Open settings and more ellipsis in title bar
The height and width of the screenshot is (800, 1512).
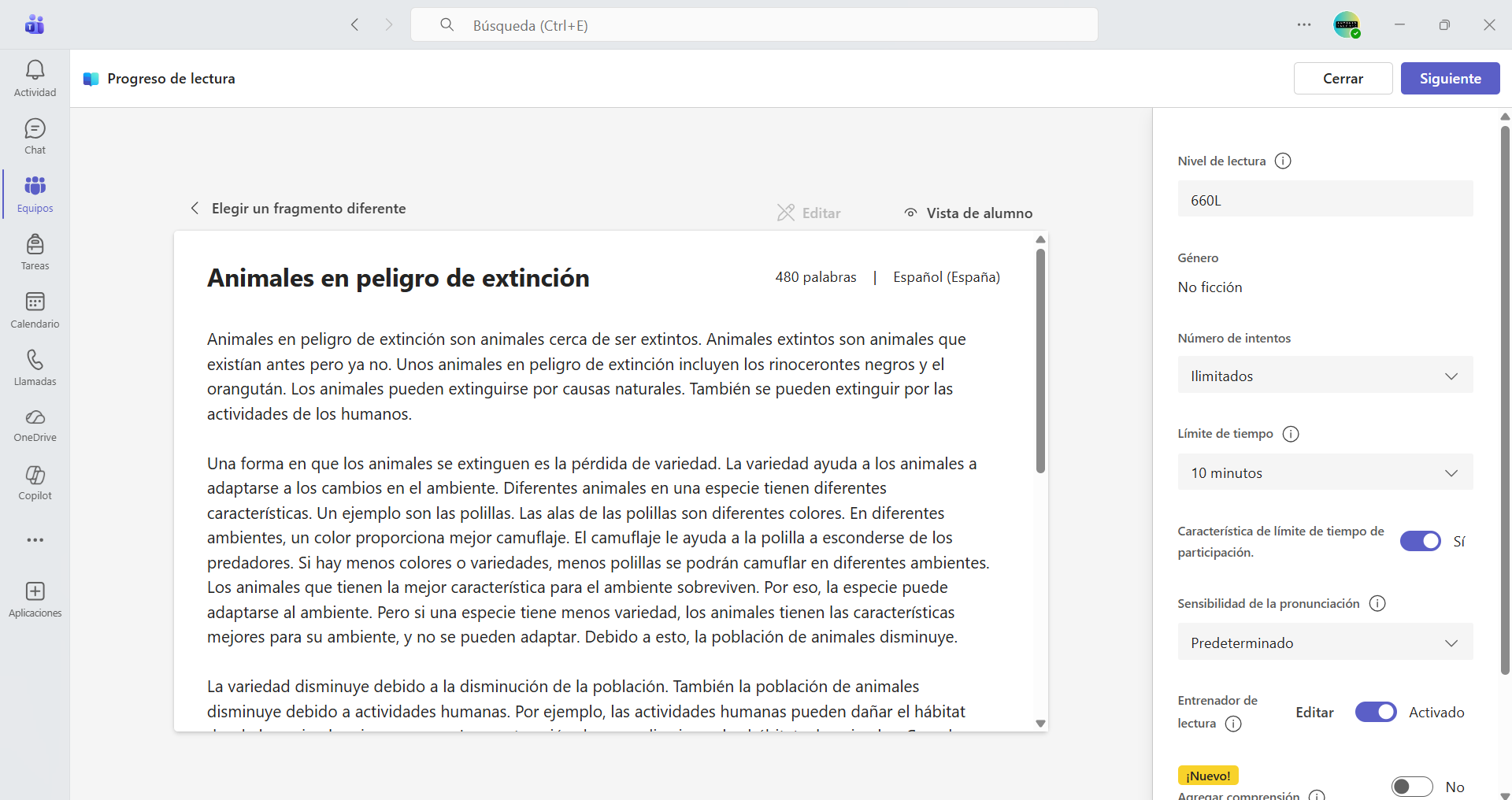pyautogui.click(x=1304, y=24)
